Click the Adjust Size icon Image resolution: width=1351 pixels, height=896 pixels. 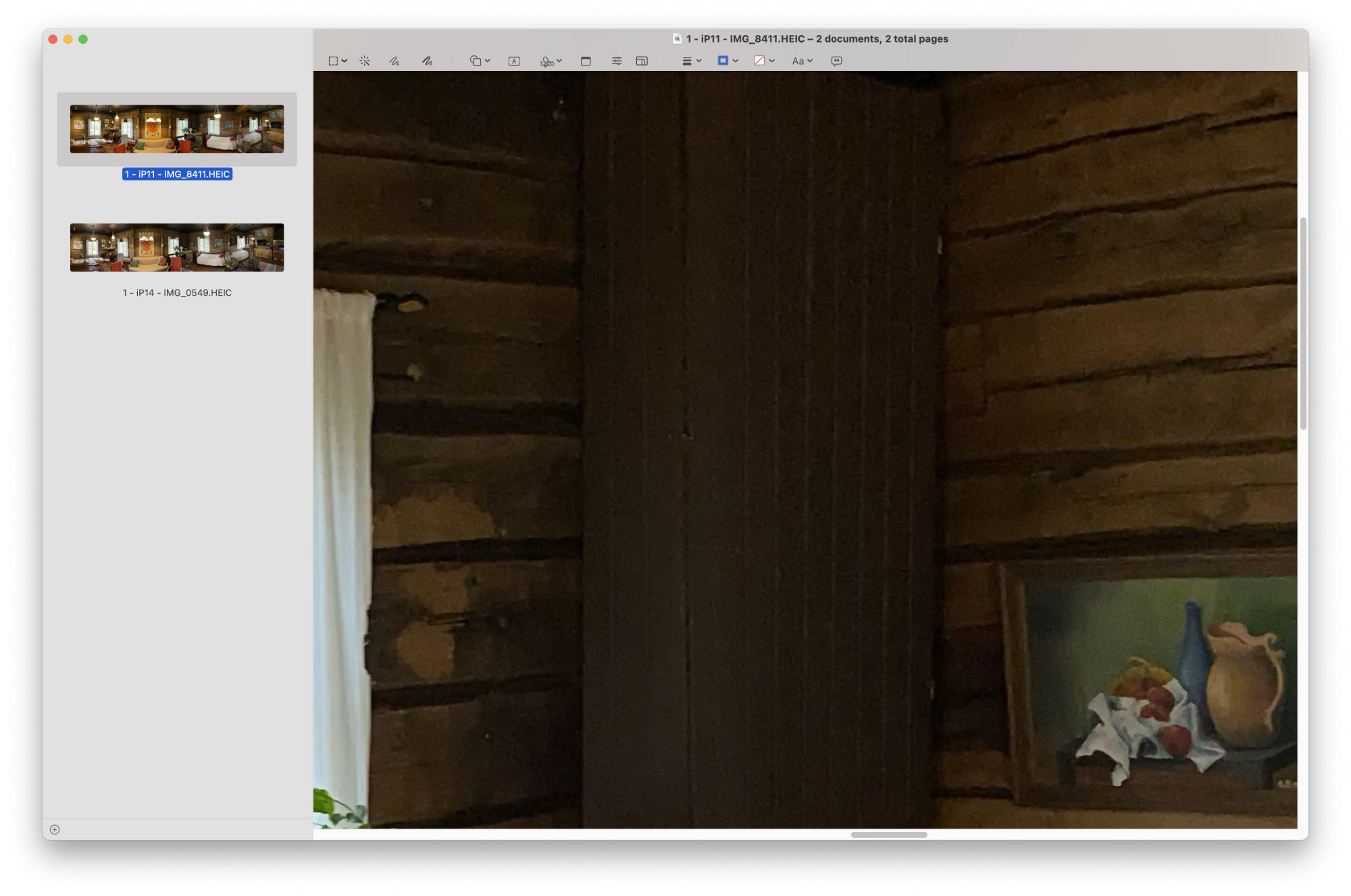click(x=642, y=61)
